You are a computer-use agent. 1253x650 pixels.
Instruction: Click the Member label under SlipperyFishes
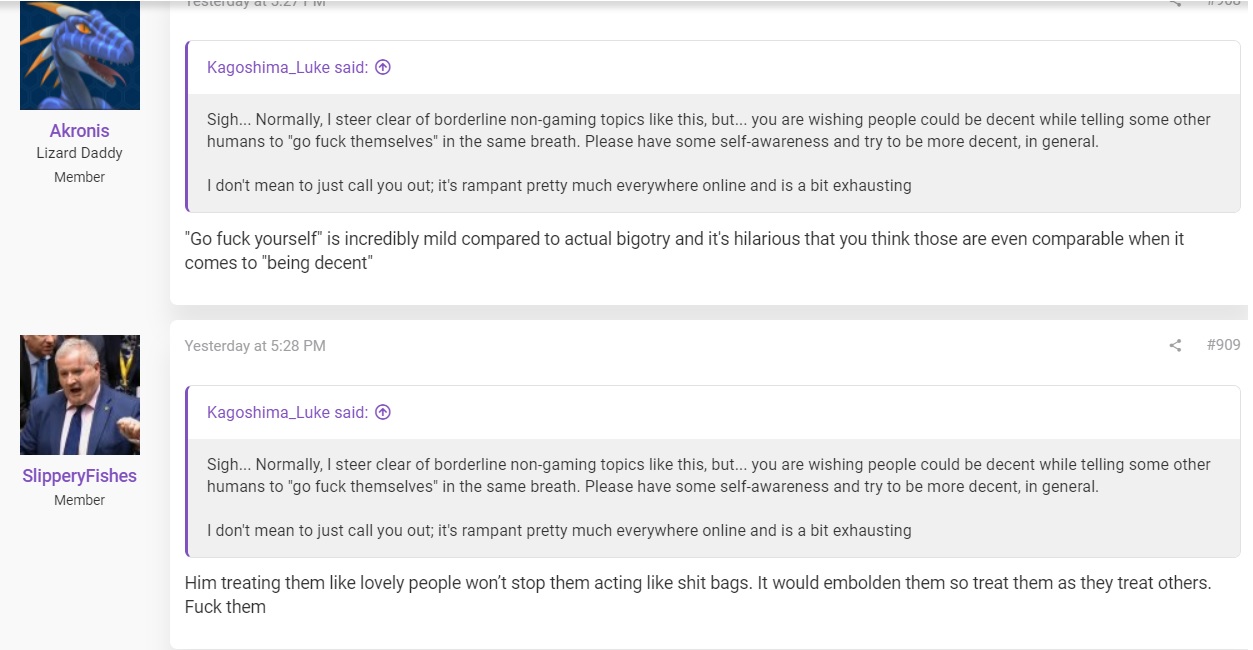(80, 500)
